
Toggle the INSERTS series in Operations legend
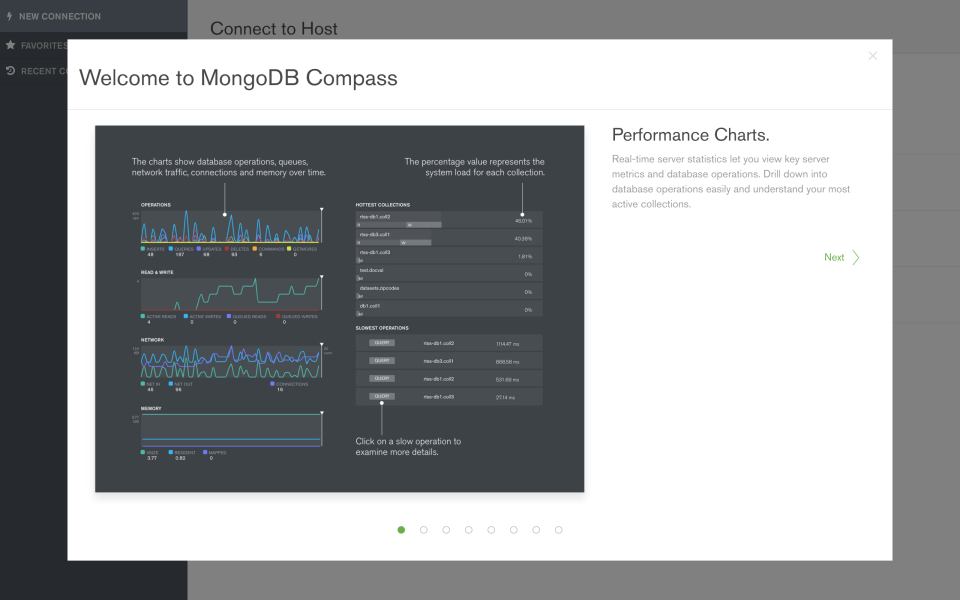click(x=142, y=247)
